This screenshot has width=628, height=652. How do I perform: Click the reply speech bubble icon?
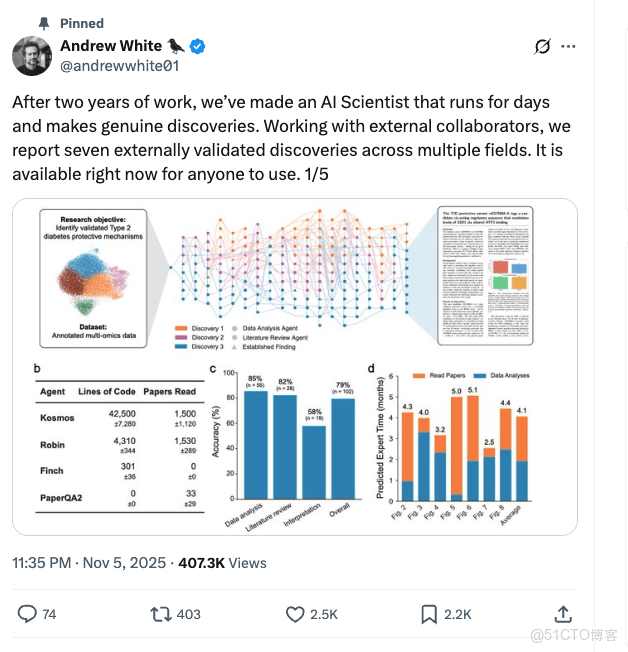coord(28,614)
